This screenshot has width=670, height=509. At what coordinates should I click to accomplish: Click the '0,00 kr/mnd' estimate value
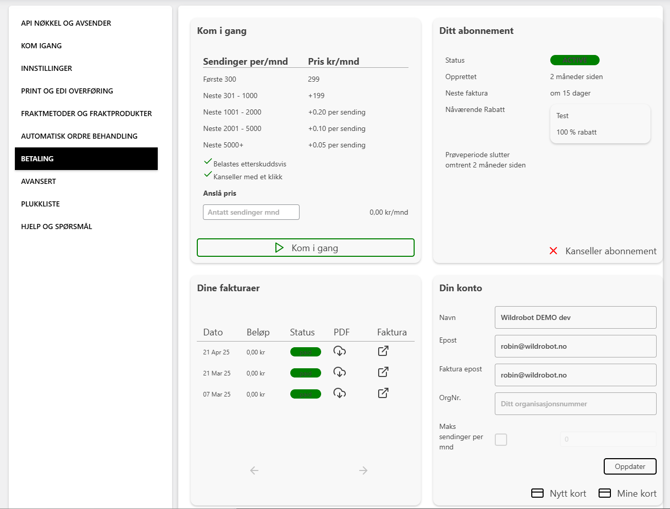(389, 212)
